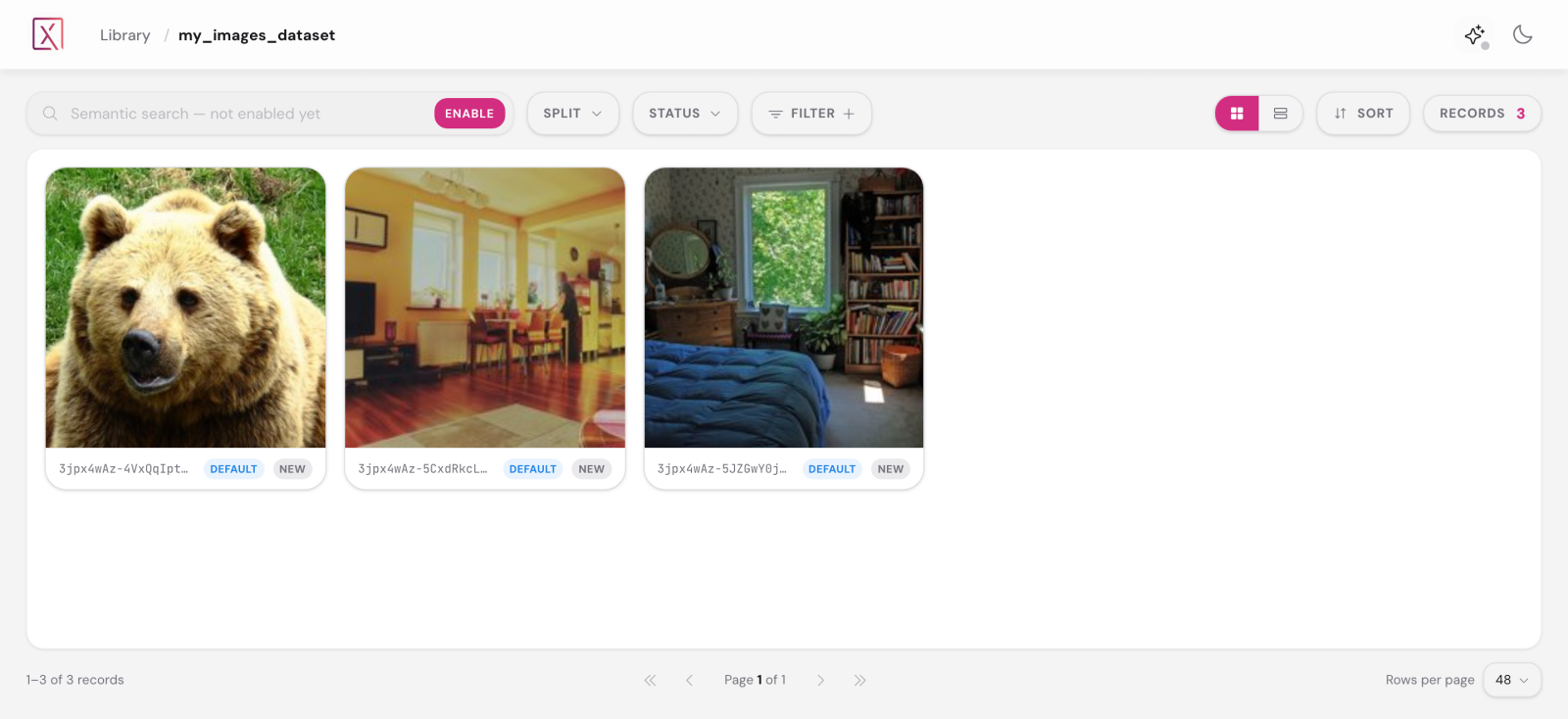Click record ID 3jpx4wAz-4VxQqIpt

pyautogui.click(x=123, y=469)
